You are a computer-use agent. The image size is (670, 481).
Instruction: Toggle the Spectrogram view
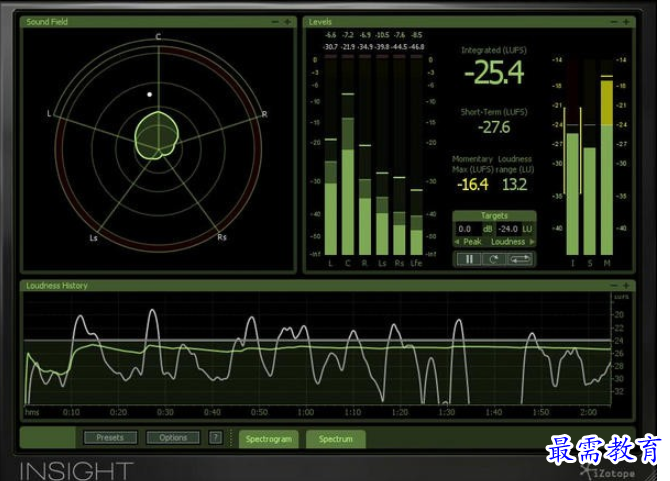(x=269, y=439)
